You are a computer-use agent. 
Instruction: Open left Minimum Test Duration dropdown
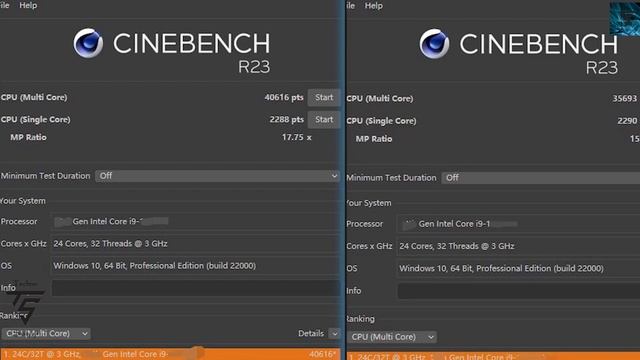pyautogui.click(x=218, y=176)
